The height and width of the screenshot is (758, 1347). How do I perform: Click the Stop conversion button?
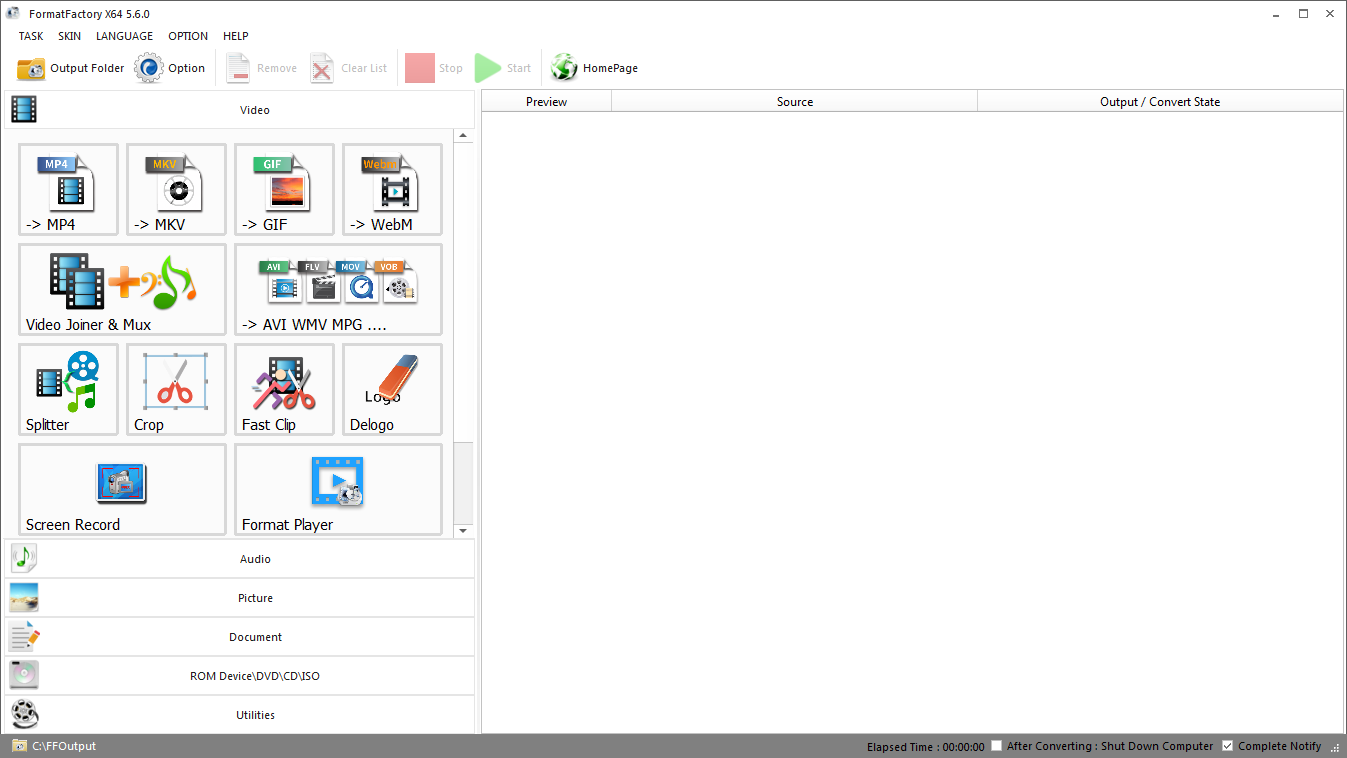pos(434,68)
